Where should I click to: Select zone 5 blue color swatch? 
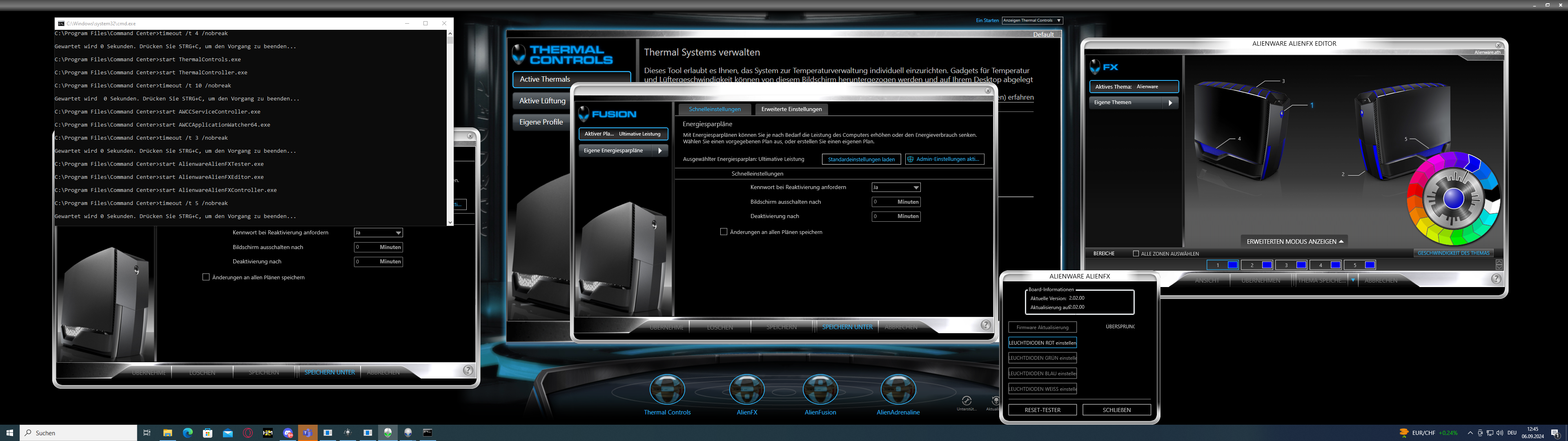point(1370,265)
